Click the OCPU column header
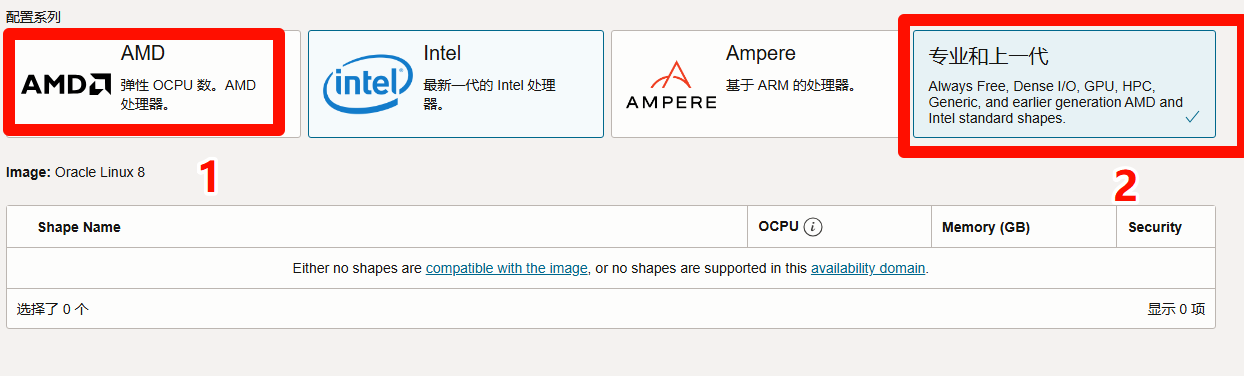Viewport: 1244px width, 376px height. [778, 227]
